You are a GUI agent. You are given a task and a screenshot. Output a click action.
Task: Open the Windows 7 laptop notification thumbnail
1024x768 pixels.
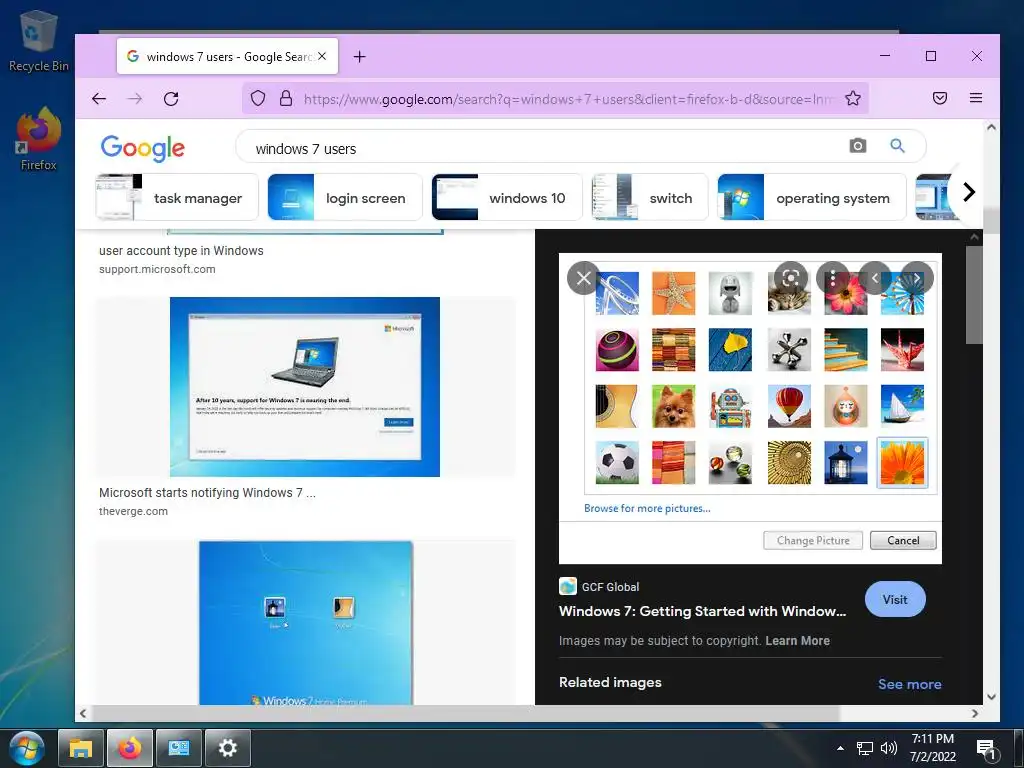click(304, 387)
